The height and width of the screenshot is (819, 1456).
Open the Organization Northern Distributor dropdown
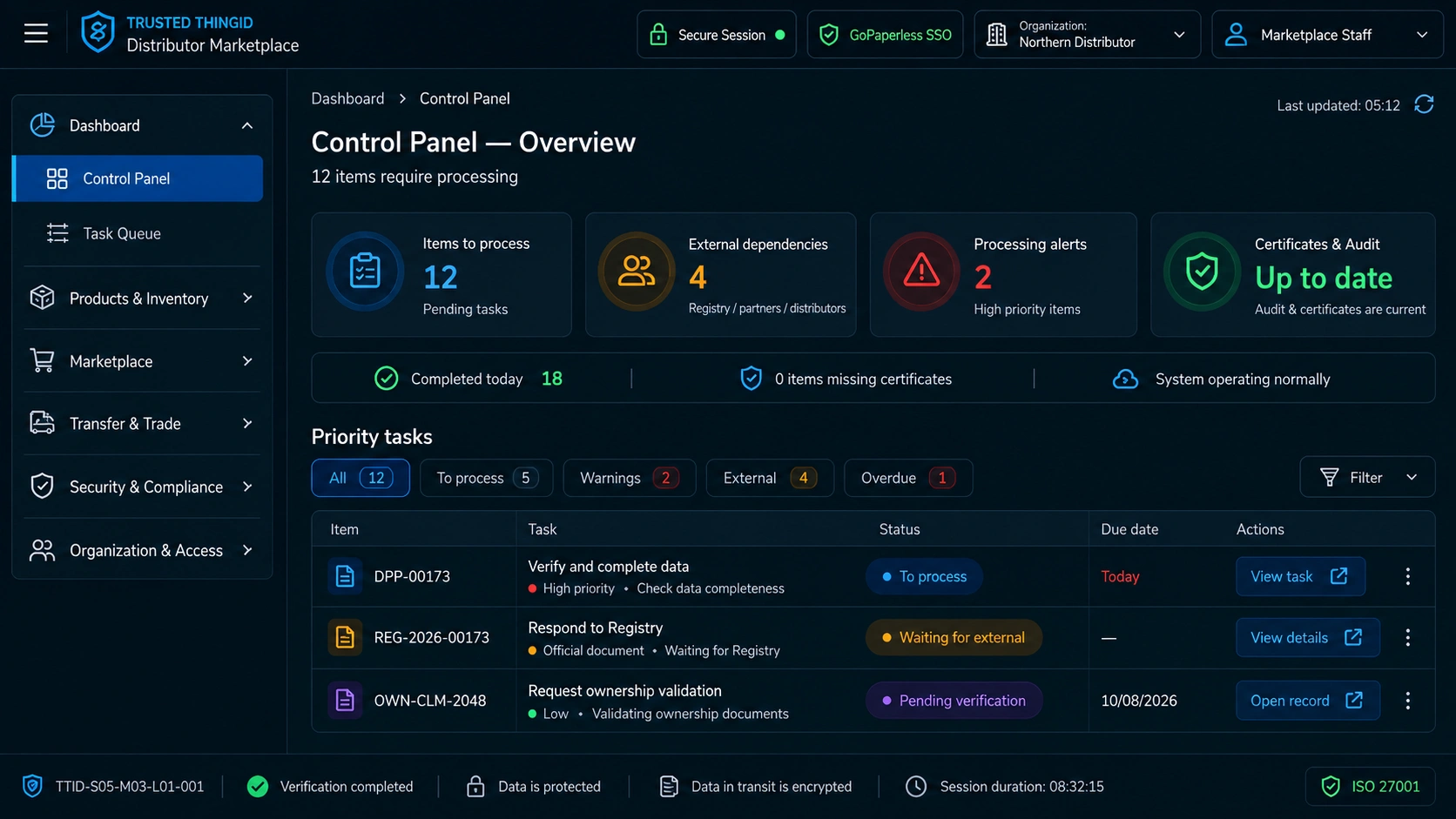point(1087,34)
